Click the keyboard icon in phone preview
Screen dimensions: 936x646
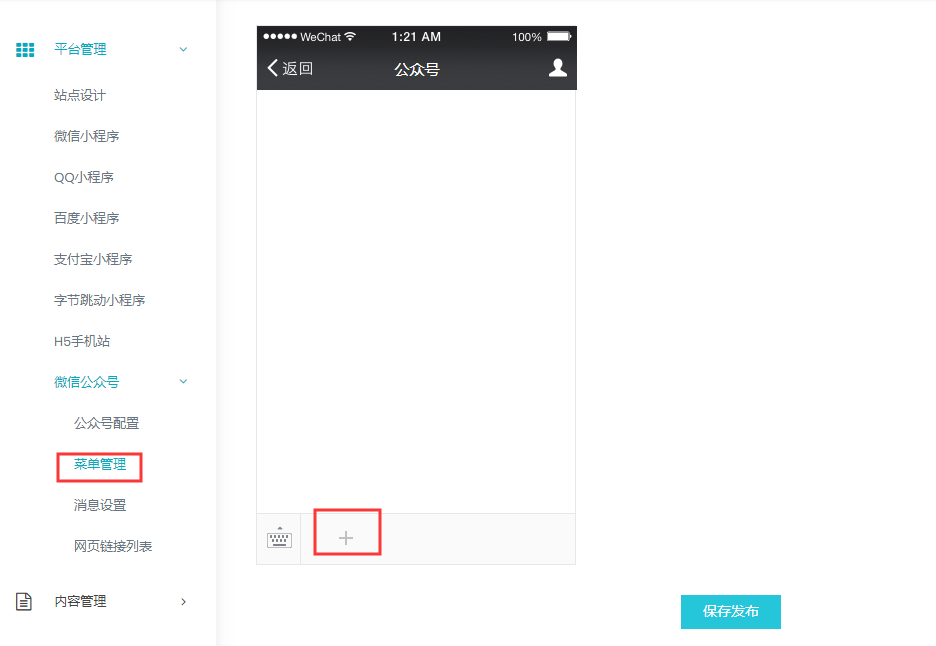pyautogui.click(x=279, y=538)
